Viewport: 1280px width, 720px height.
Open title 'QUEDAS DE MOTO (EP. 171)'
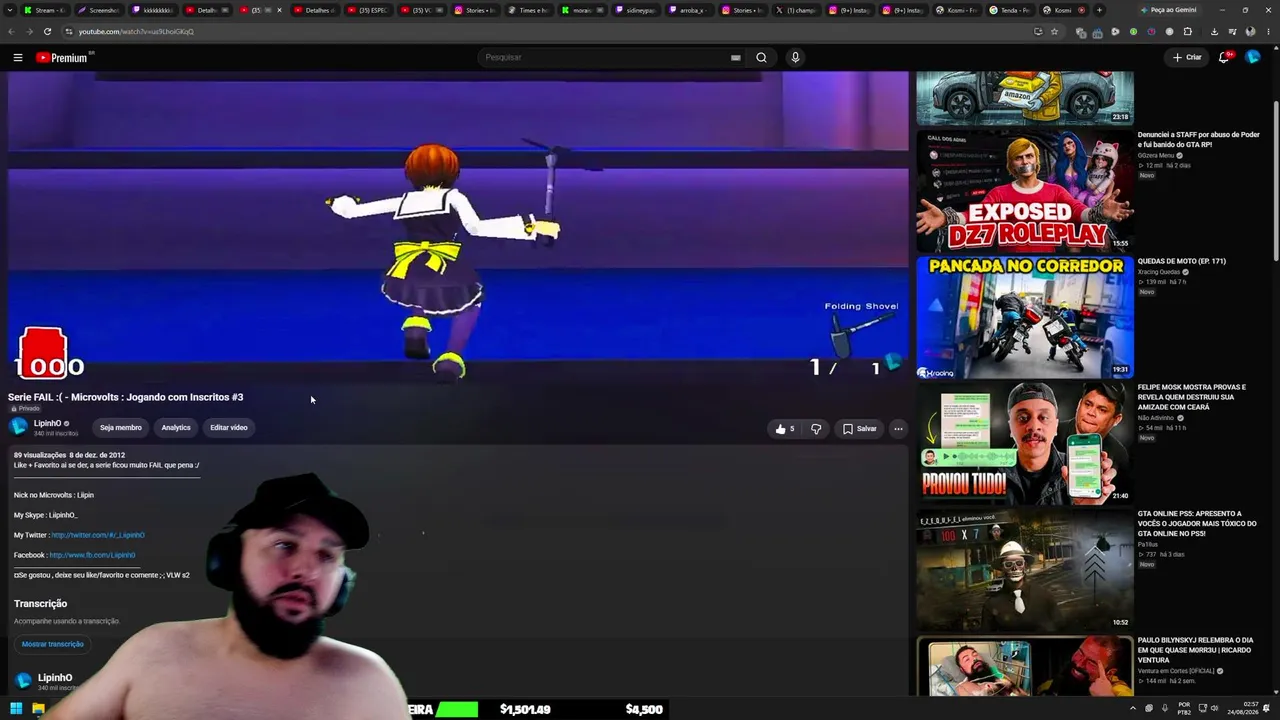pyautogui.click(x=1181, y=261)
